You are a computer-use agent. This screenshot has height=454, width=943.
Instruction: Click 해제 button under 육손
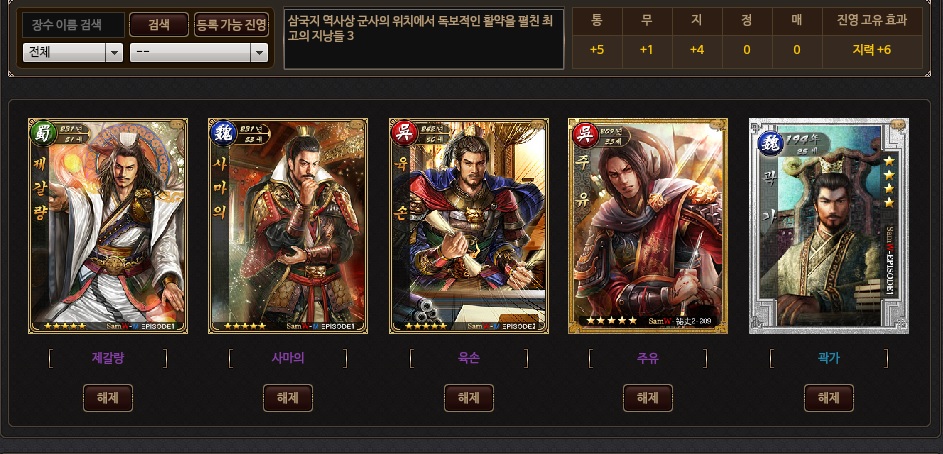click(469, 398)
